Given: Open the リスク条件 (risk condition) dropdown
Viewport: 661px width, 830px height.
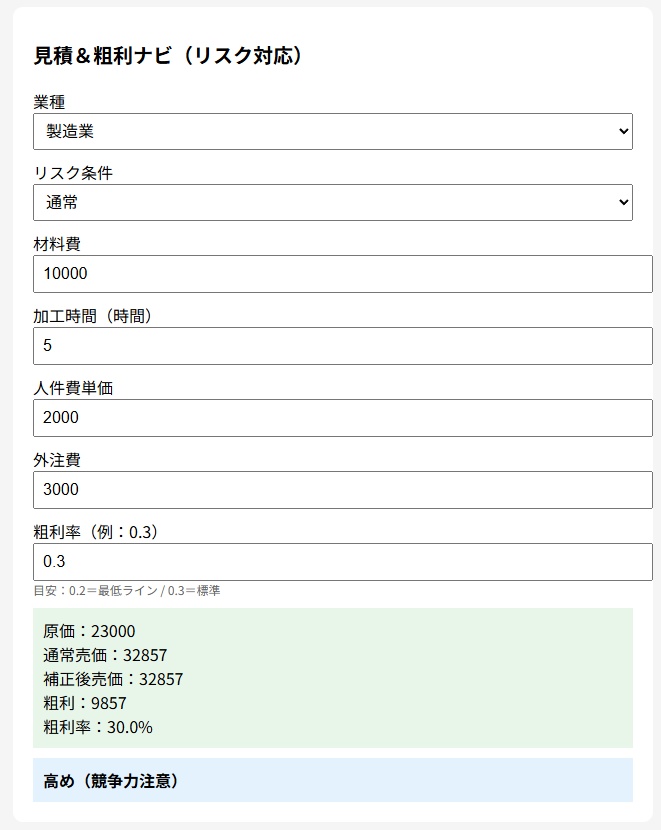Looking at the screenshot, I should click(x=330, y=202).
